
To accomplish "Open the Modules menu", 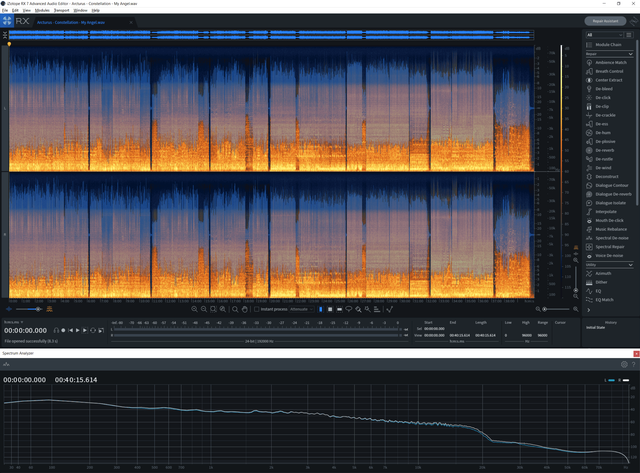I will coord(42,10).
